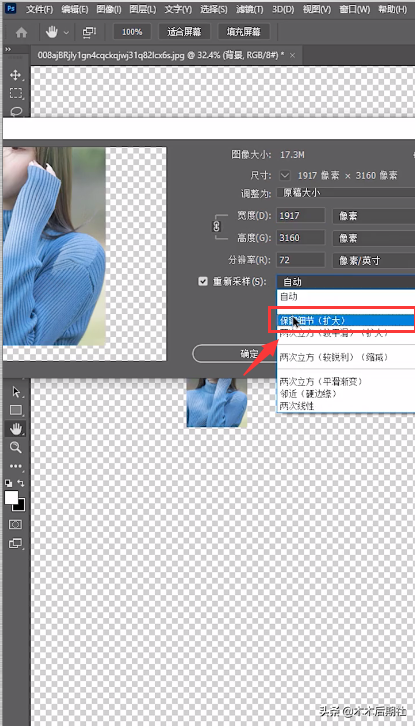Expand the 尺寸 unit dropdown arrow
The height and width of the screenshot is (726, 415).
click(x=285, y=175)
